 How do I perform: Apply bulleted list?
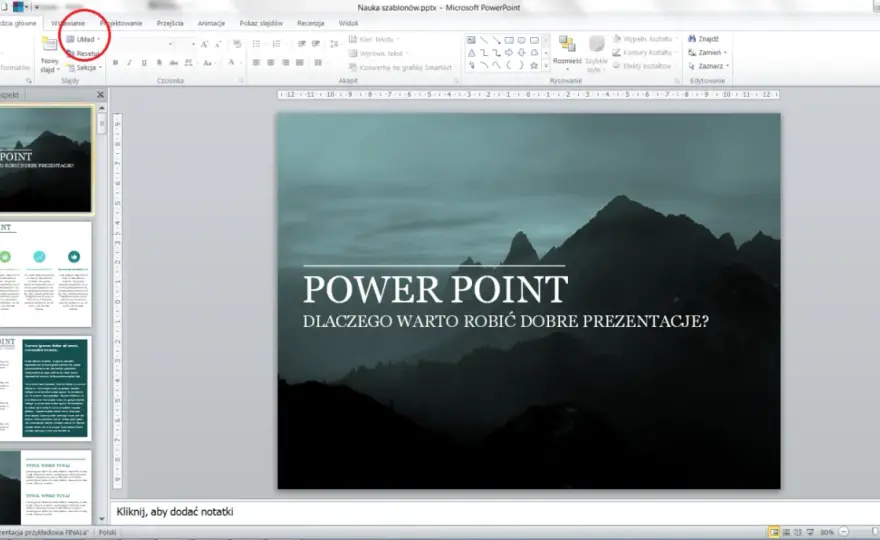click(x=257, y=44)
